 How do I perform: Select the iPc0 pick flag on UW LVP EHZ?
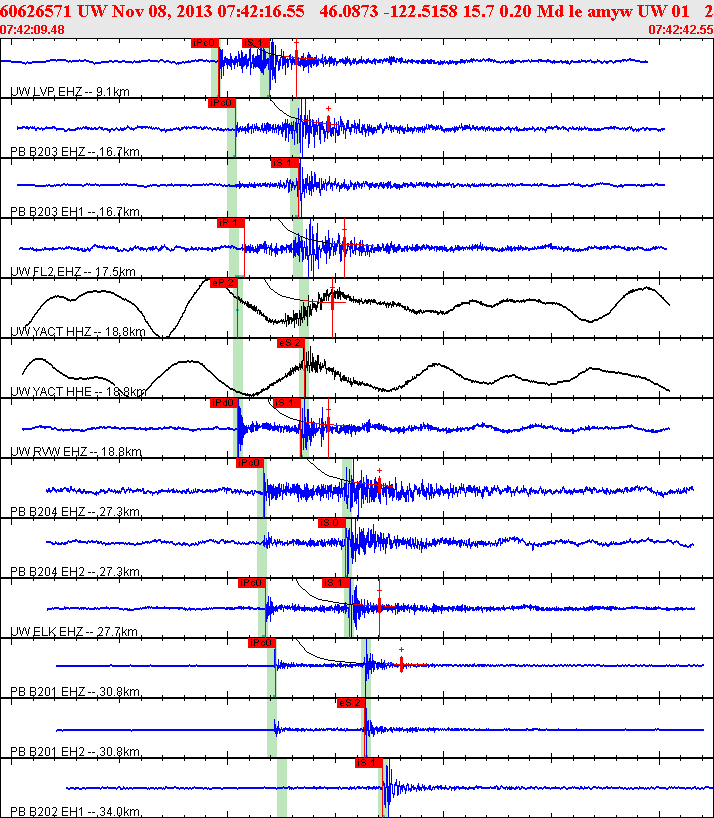click(205, 43)
